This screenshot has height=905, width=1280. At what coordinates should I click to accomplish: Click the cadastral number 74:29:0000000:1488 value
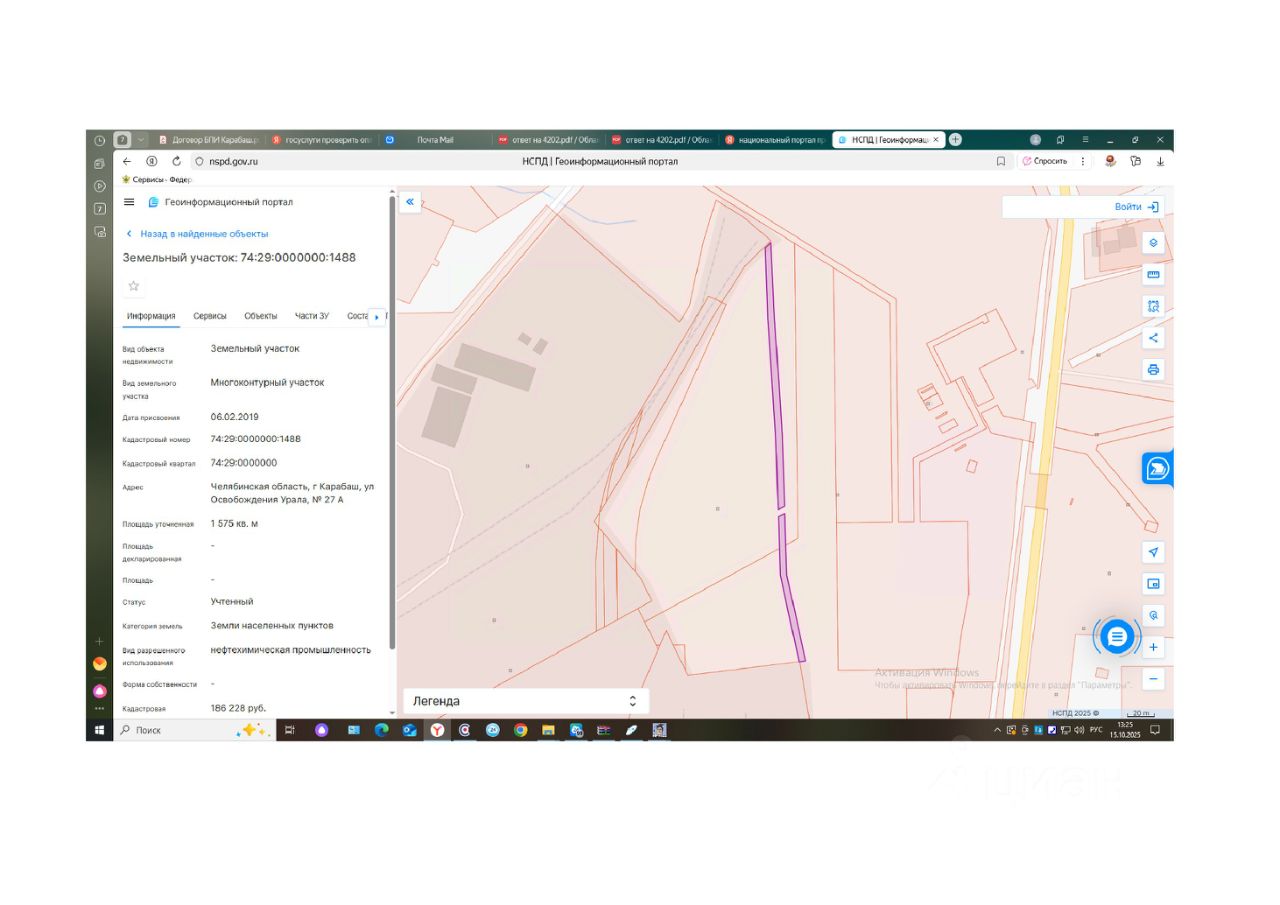[256, 439]
